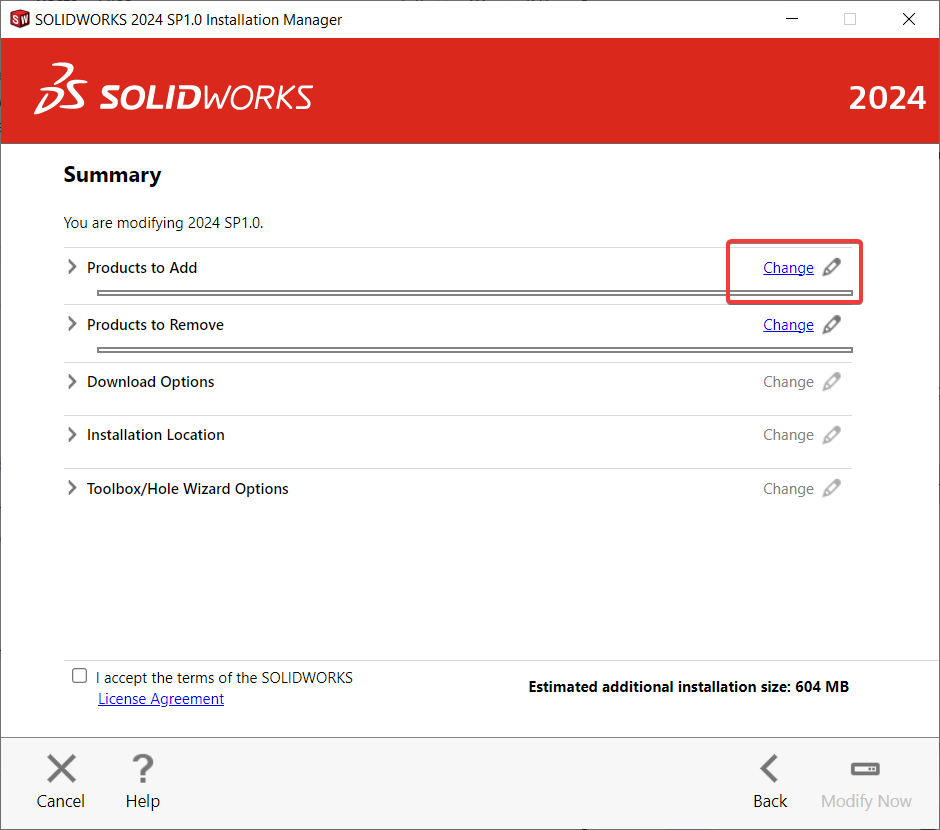
Task: Click the Products to Add progress bar
Action: click(x=475, y=293)
